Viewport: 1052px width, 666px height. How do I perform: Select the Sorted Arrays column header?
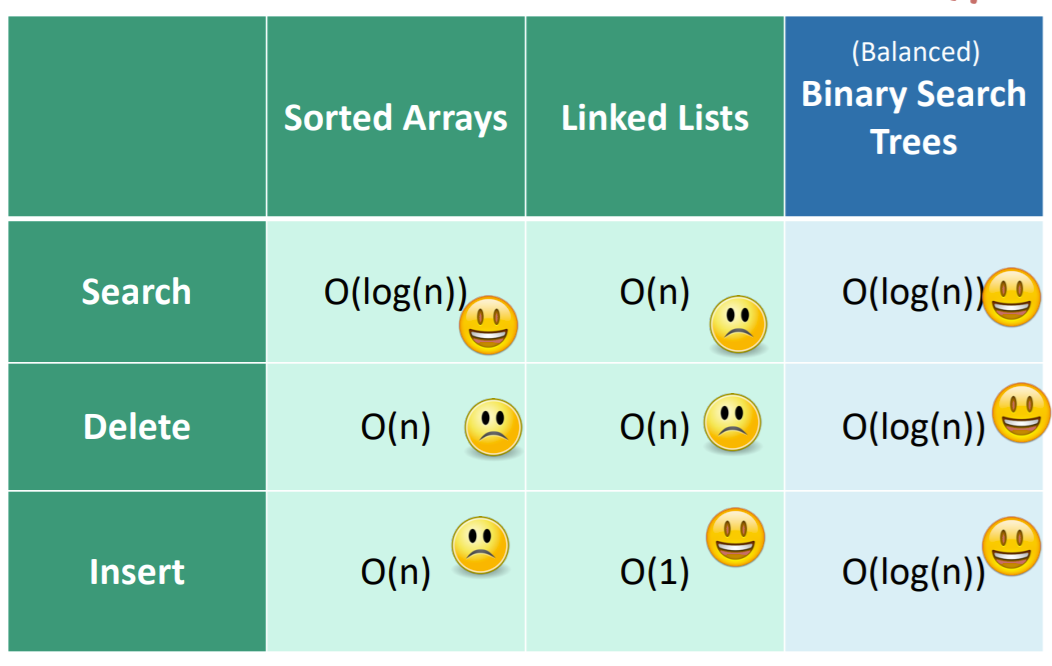pos(396,118)
